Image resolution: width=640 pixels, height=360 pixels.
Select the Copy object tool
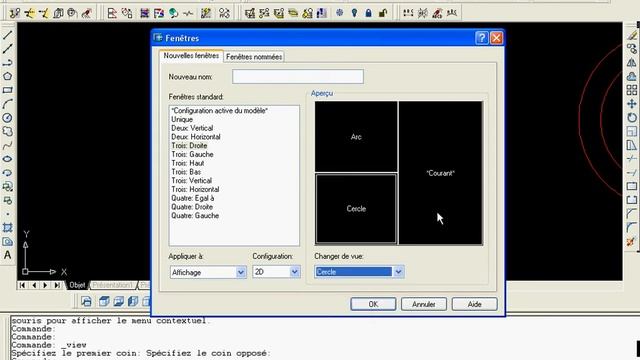tap(632, 49)
